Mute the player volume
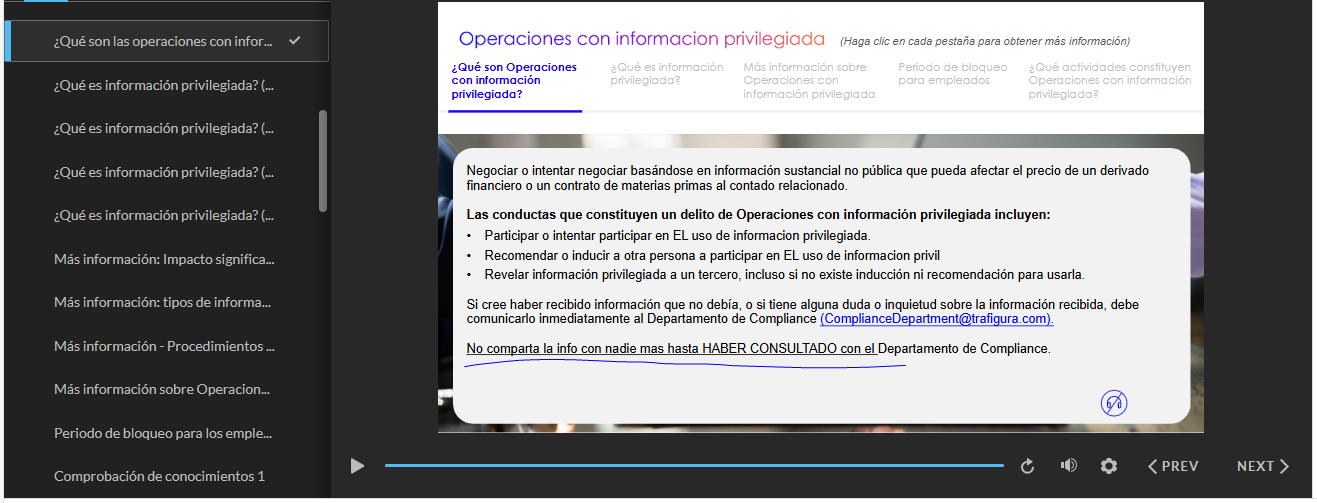1317x503 pixels. coord(1069,466)
